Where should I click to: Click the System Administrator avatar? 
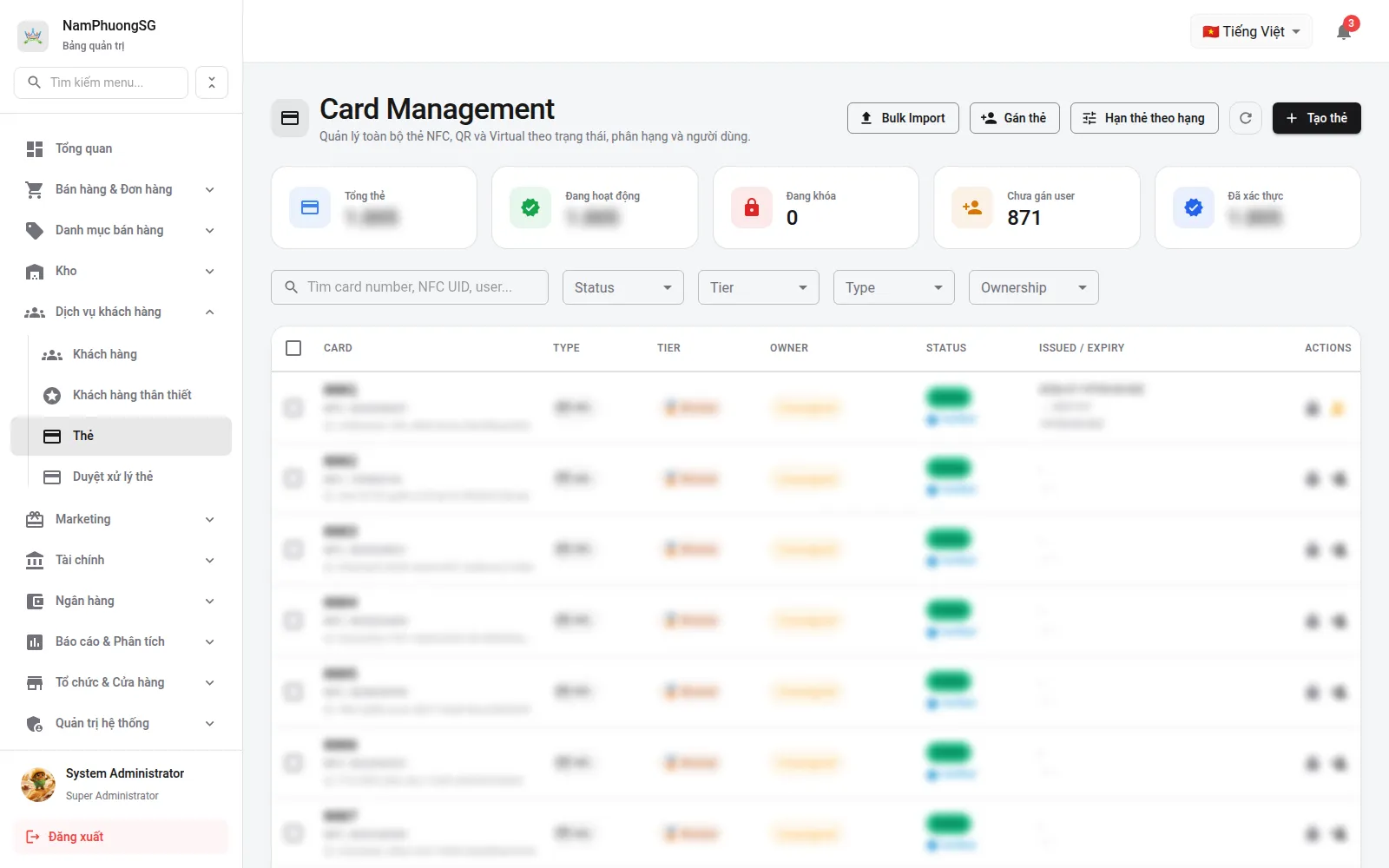click(x=38, y=784)
